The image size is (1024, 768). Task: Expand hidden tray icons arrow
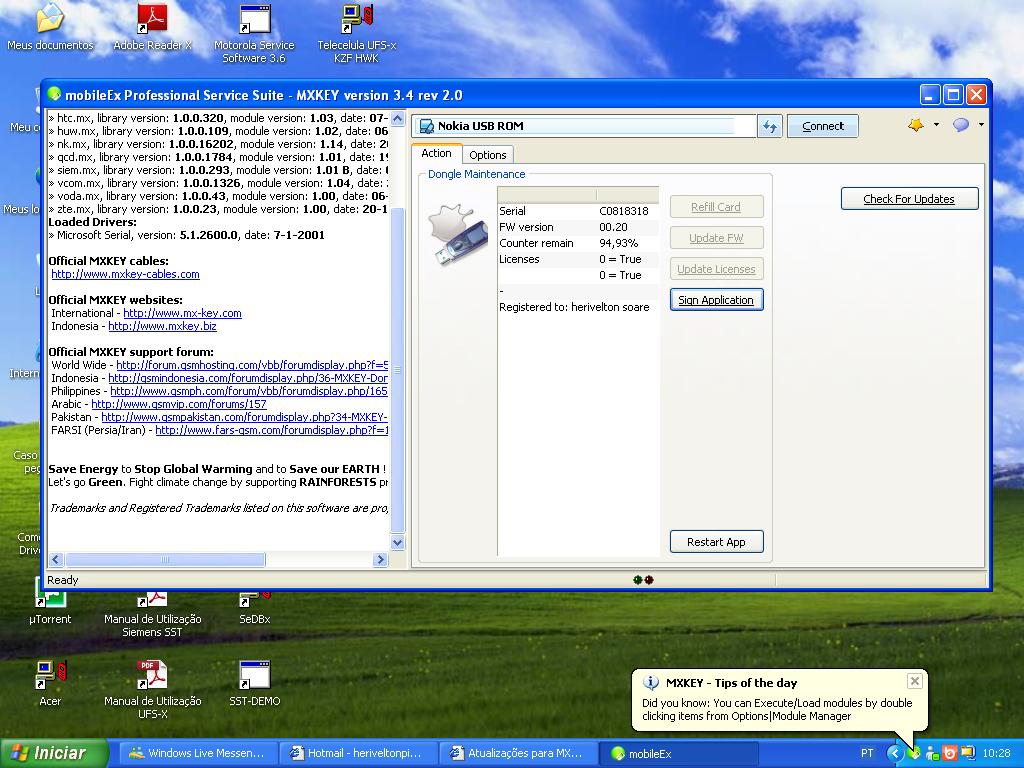point(895,753)
